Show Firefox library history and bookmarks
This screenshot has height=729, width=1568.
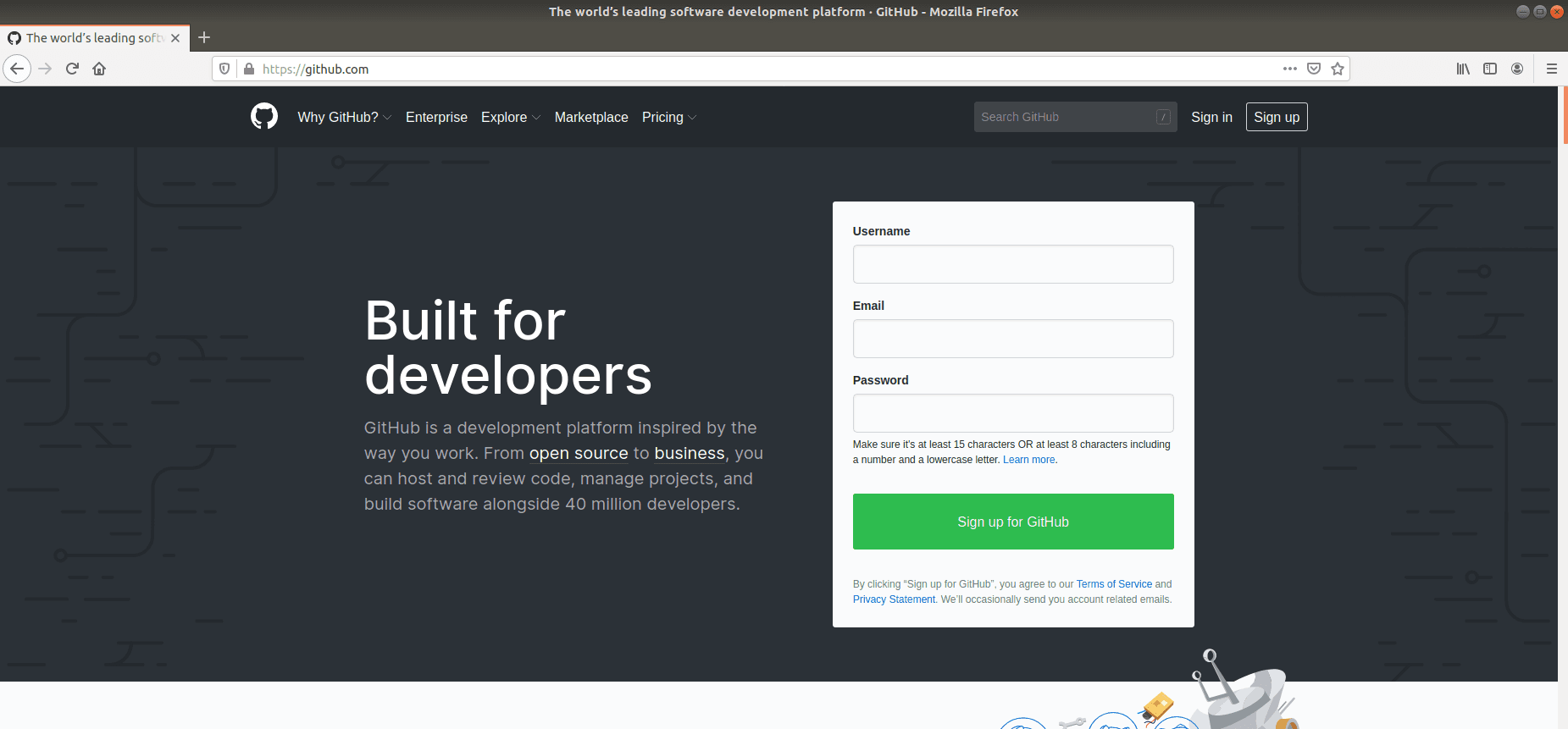pyautogui.click(x=1463, y=69)
